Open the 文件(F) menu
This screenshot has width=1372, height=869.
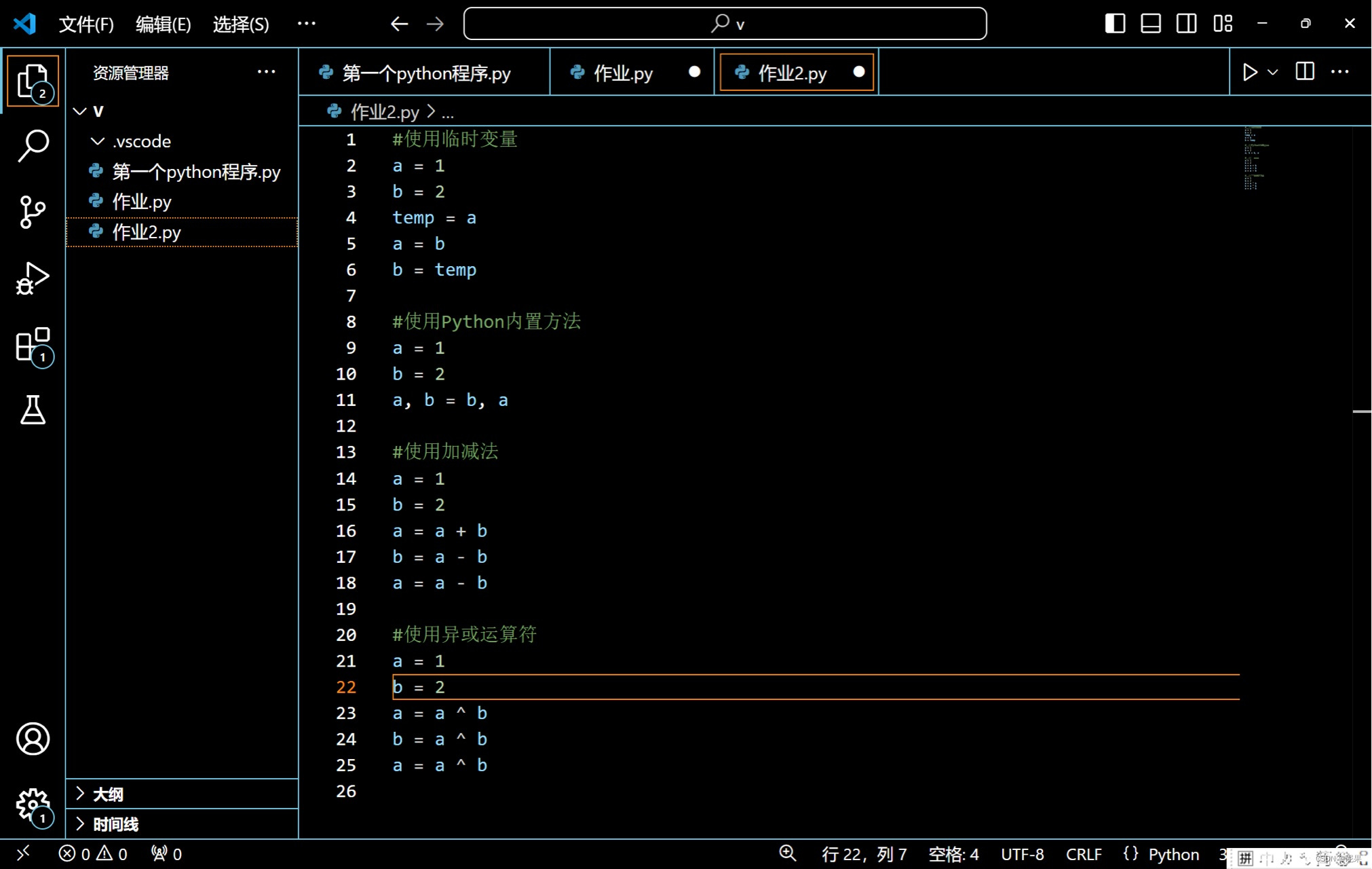(x=86, y=24)
